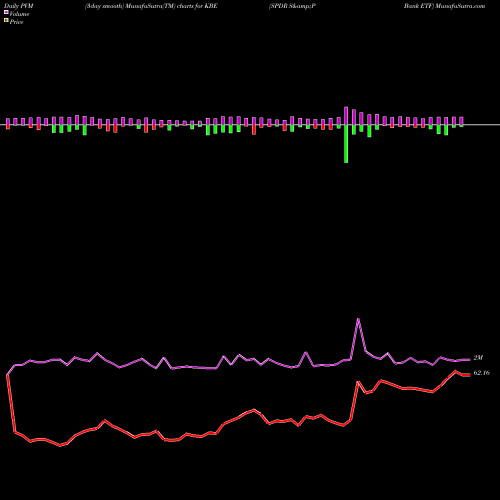Click the '2M' volume value label
This screenshot has width=500, height=500.
[478, 358]
